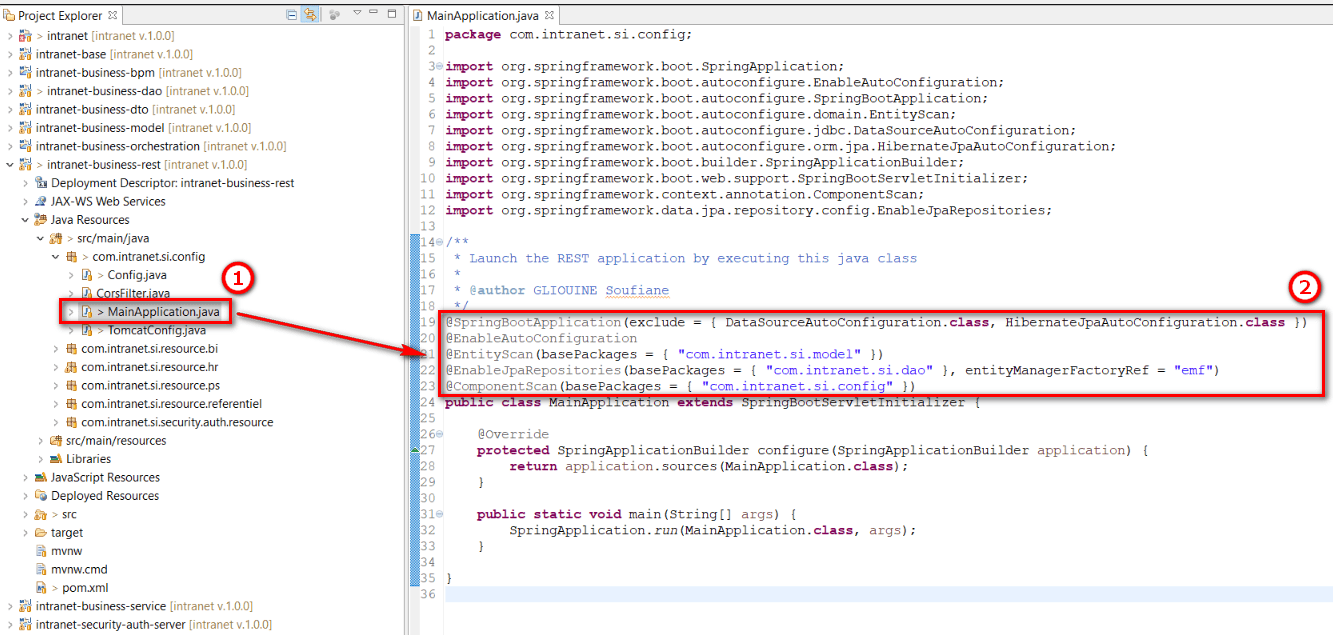Screen dimensions: 1333x635
Task: Collapse the intranet-business-rest project
Action: point(8,164)
